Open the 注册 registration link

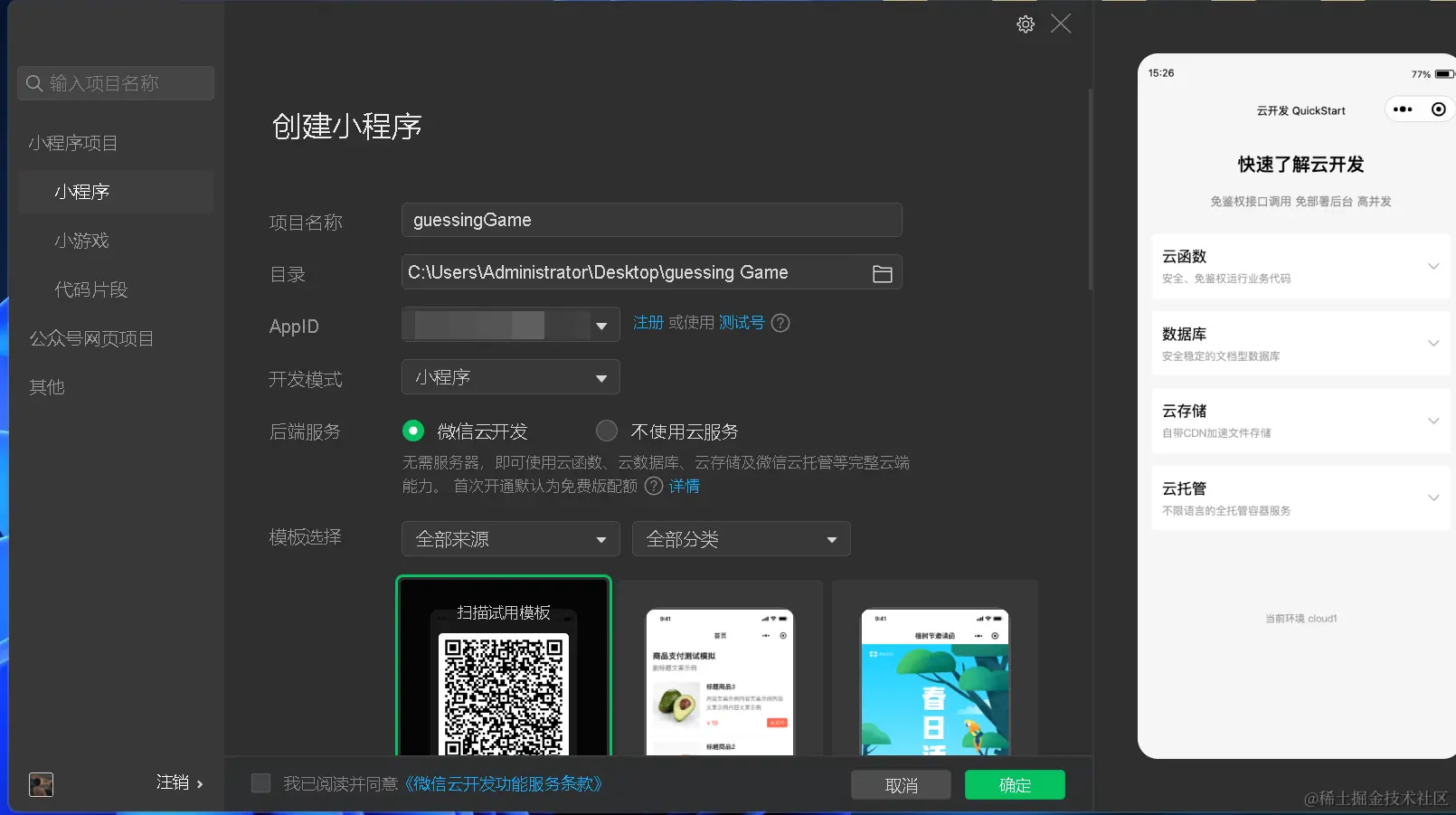[648, 322]
